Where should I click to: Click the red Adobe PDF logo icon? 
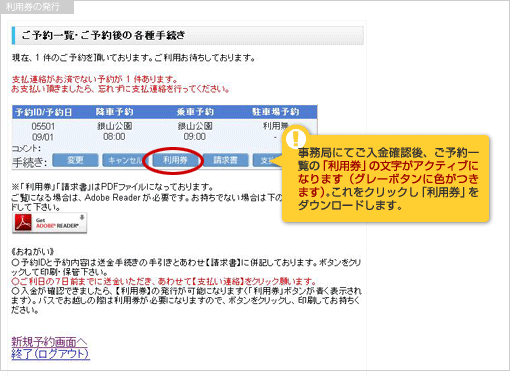point(23,223)
